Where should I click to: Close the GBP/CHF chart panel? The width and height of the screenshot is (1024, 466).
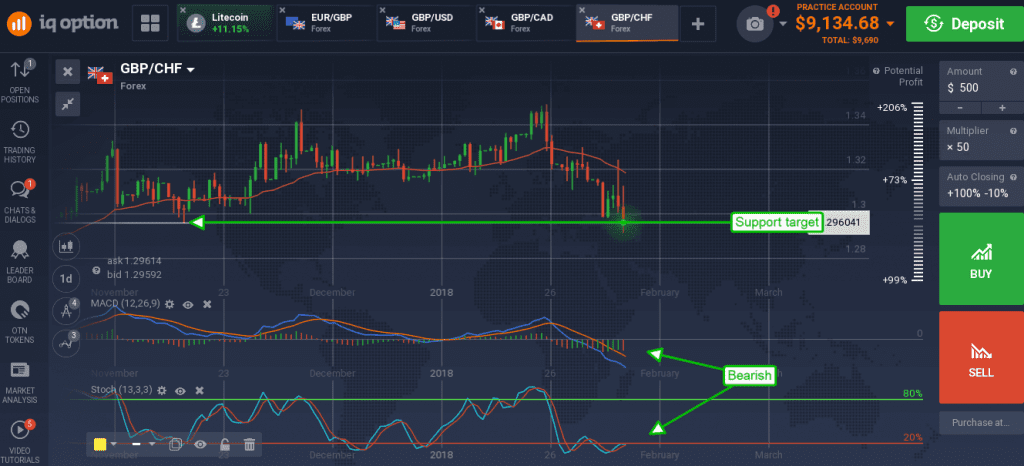coord(67,72)
